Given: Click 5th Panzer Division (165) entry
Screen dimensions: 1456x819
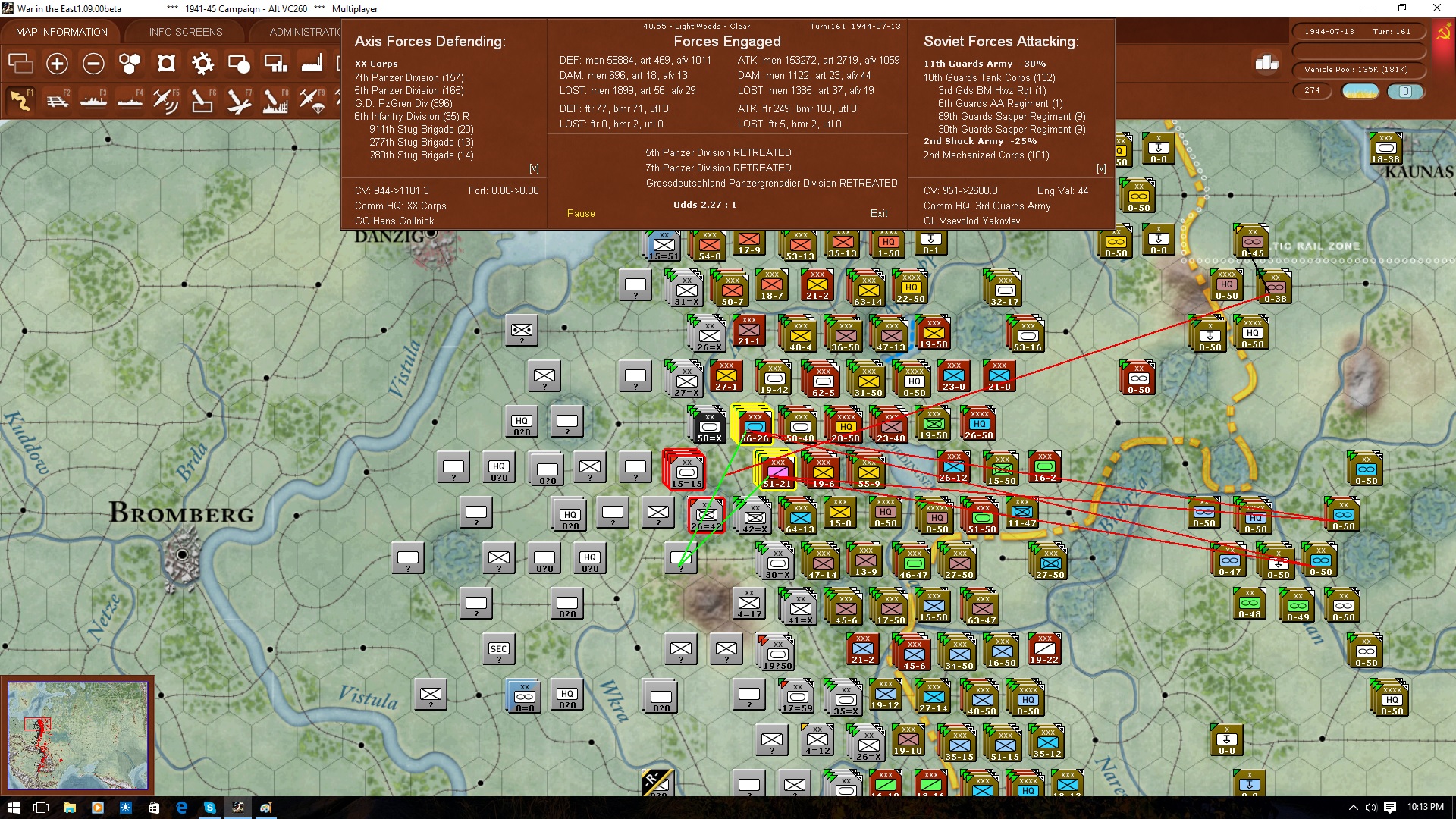Looking at the screenshot, I should (x=409, y=90).
